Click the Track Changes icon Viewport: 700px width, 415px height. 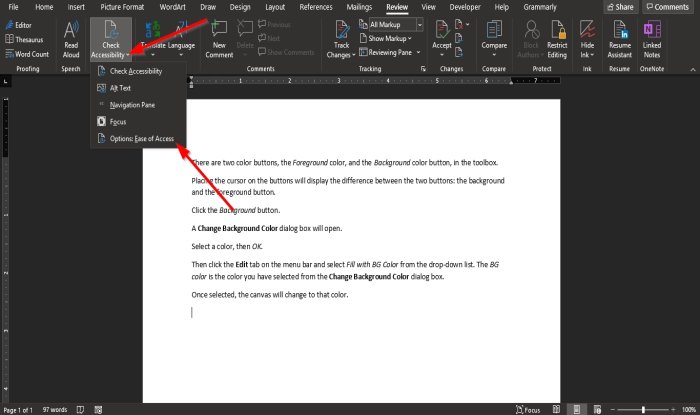(x=342, y=29)
